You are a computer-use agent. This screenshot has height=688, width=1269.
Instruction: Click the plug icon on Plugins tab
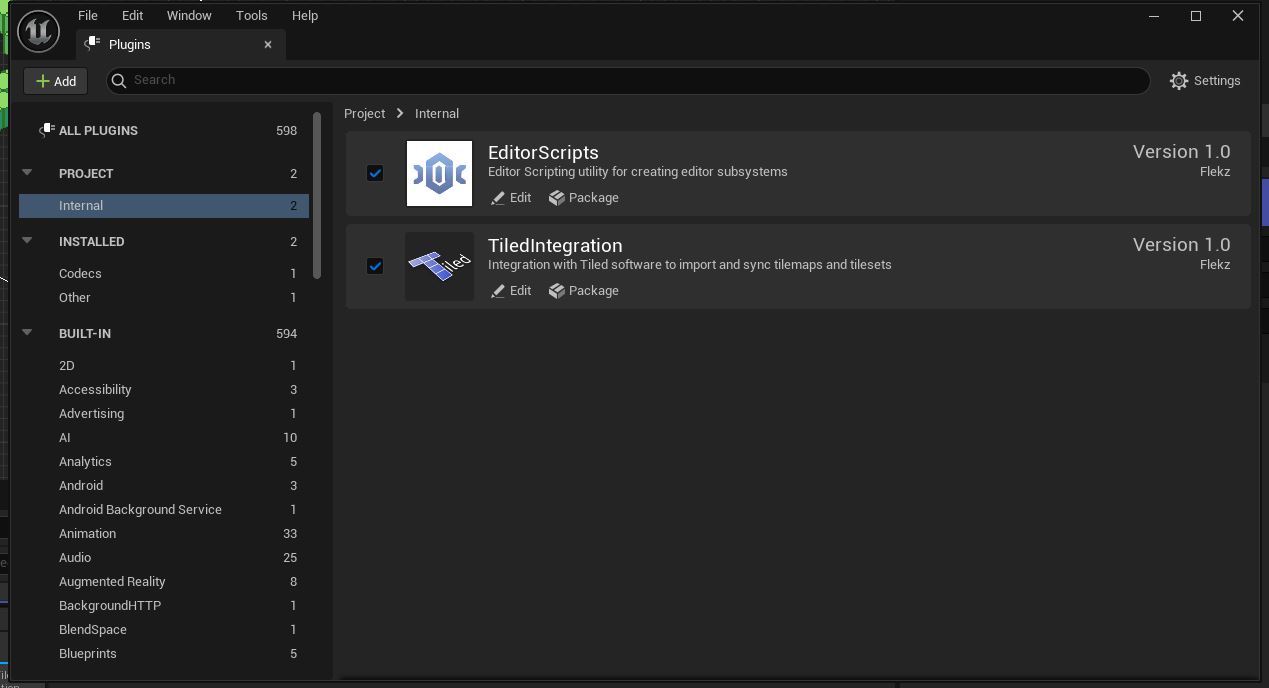(x=93, y=44)
